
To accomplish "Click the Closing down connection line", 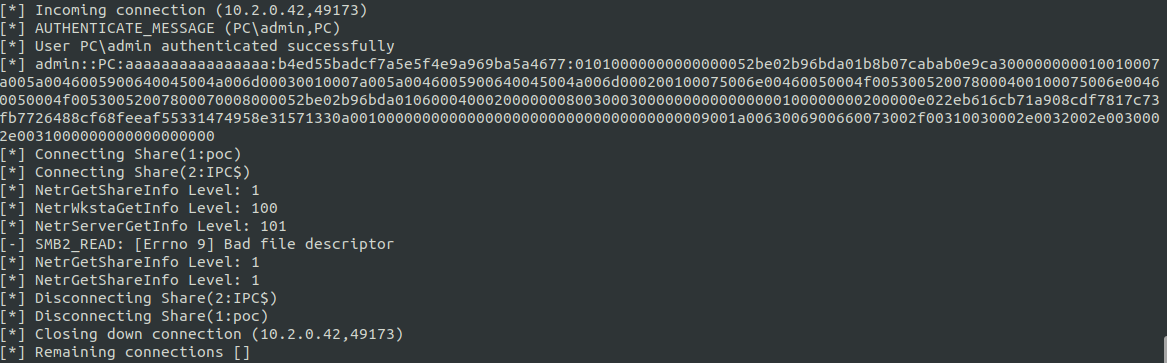I will [x=202, y=334].
